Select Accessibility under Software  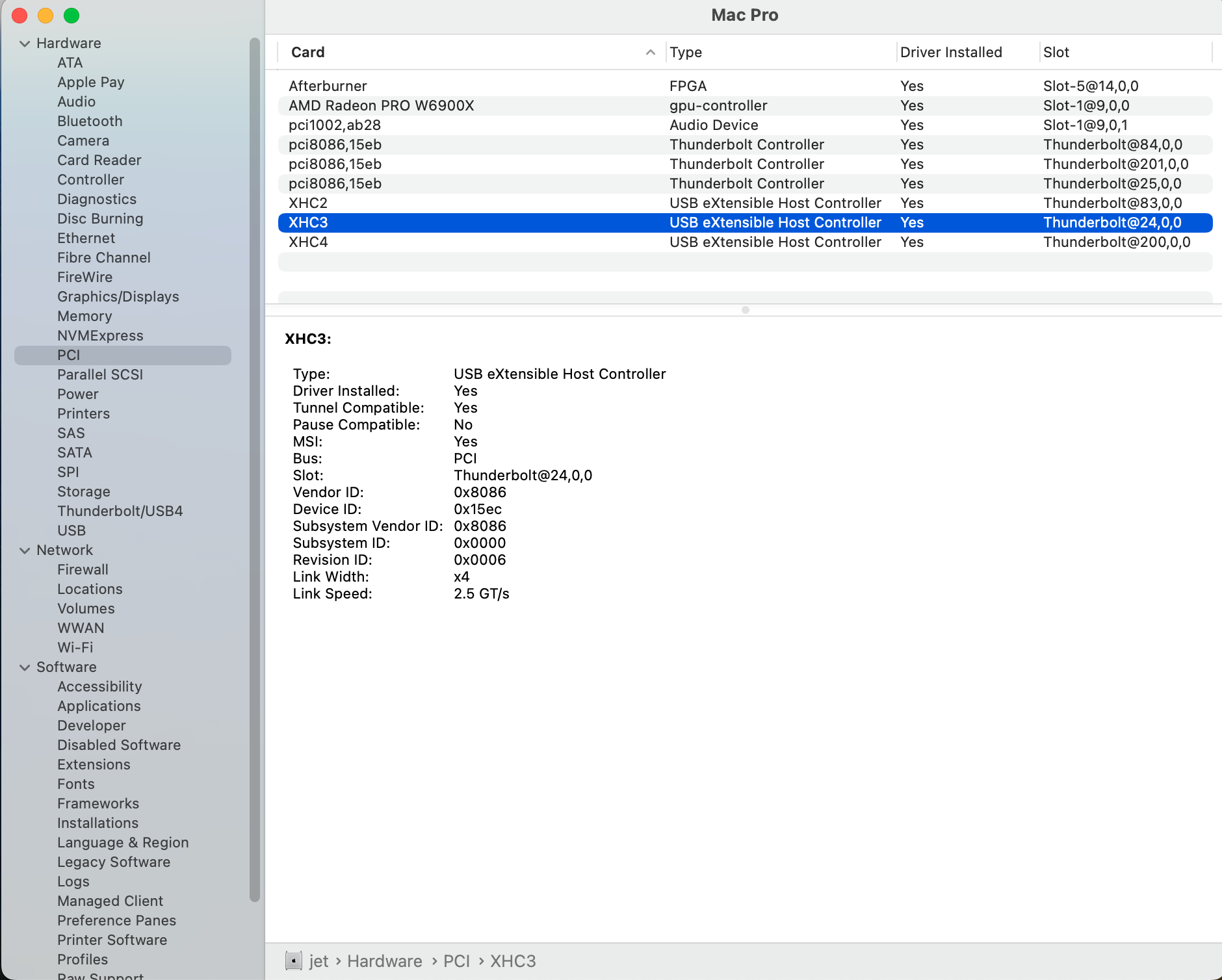pyautogui.click(x=99, y=687)
